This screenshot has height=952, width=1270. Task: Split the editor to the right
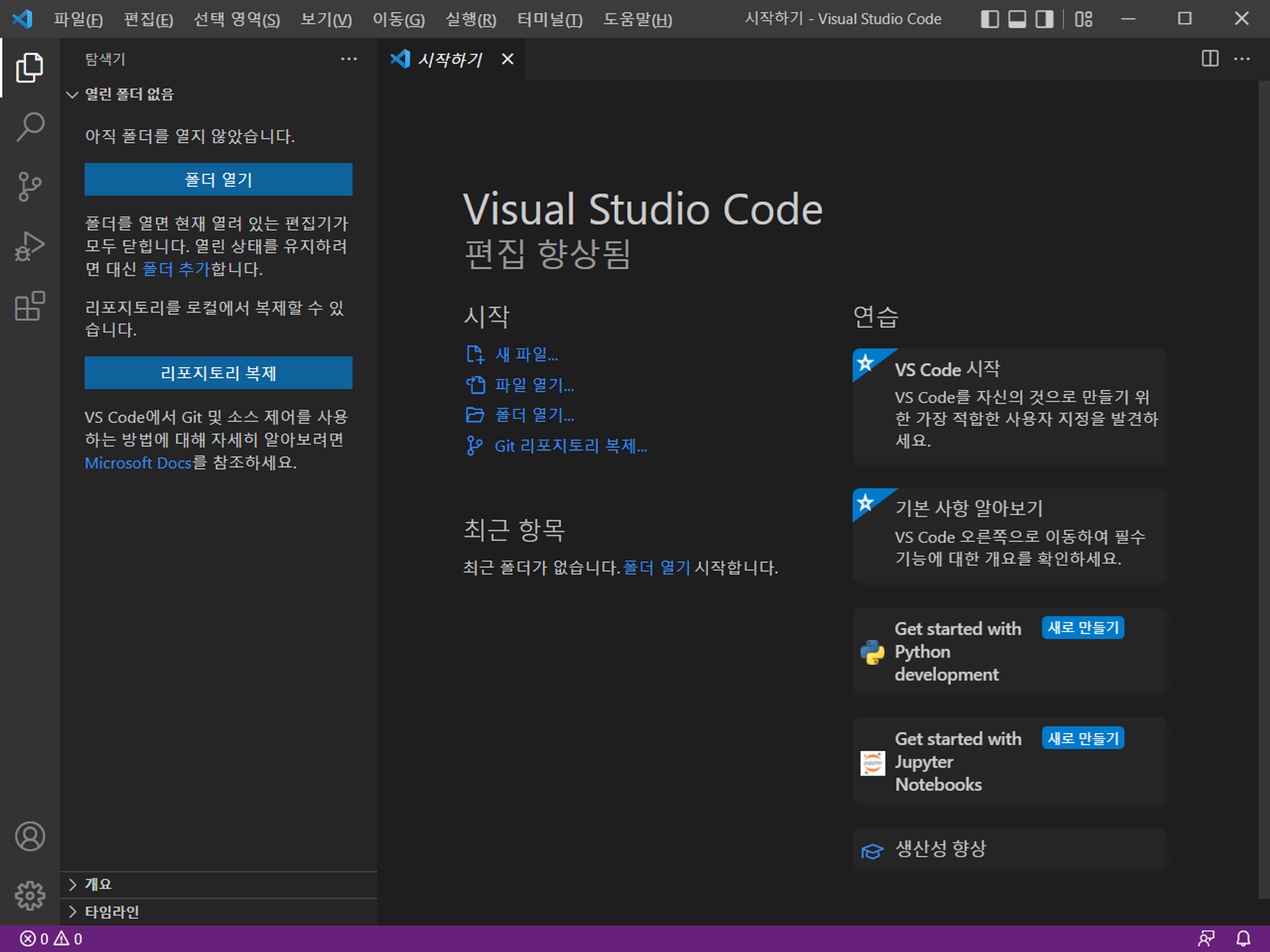click(1210, 59)
